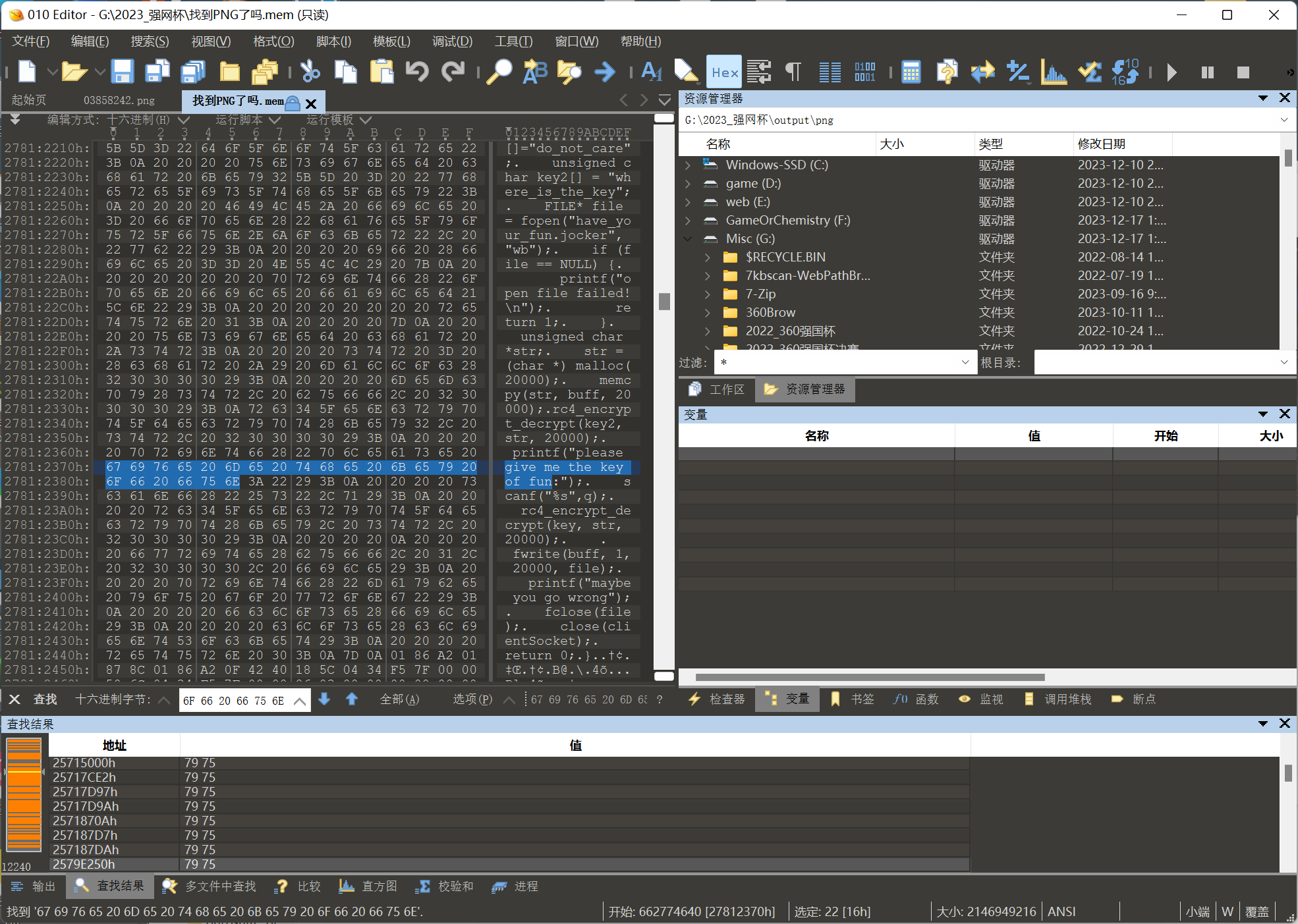Click the lock icon on the mem tab
Viewport: 1298px width, 924px height.
coord(293,103)
